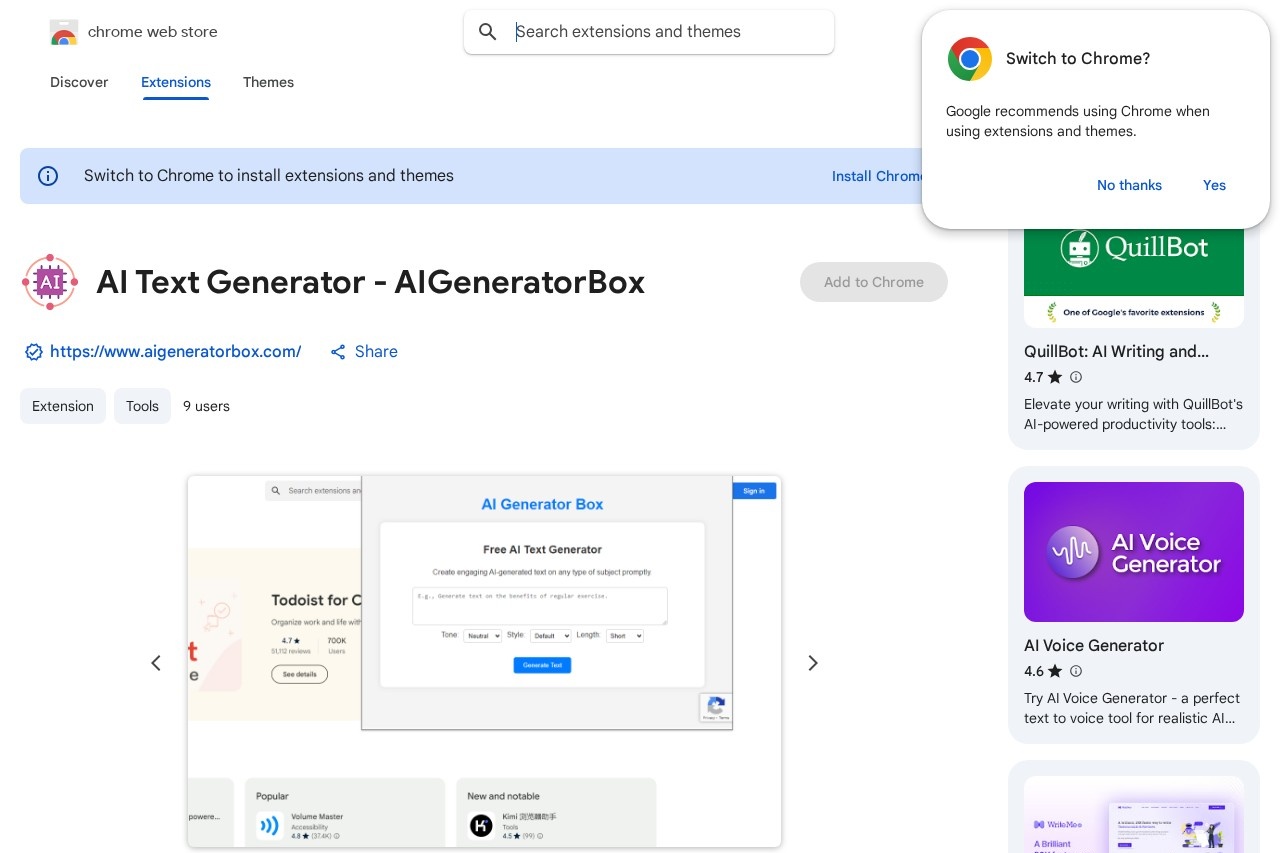Screen dimensions: 1280x853
Task: Advance to the next screenshot with the right chevron
Action: (813, 663)
